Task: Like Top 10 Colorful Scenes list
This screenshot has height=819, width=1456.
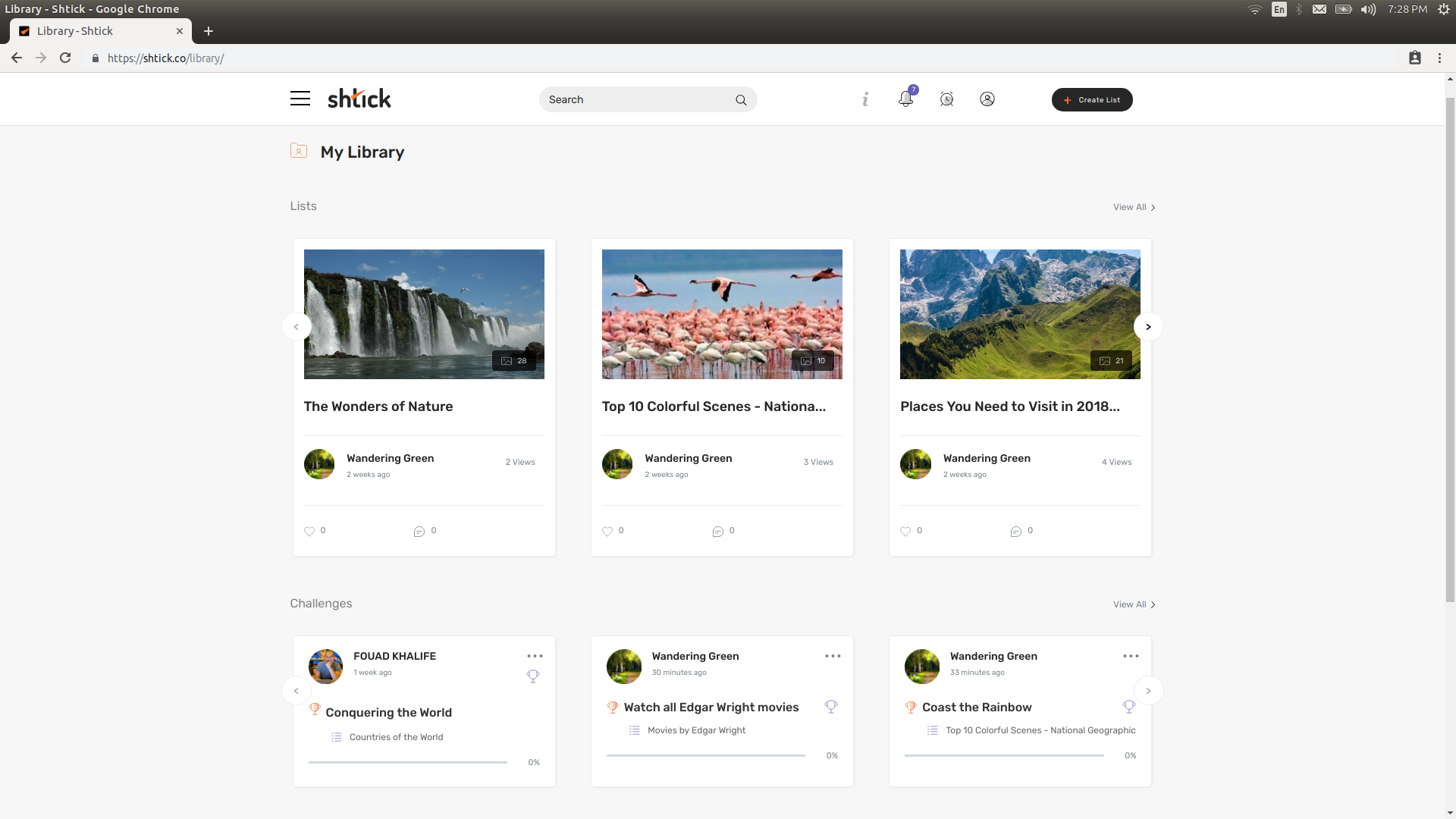Action: (607, 531)
